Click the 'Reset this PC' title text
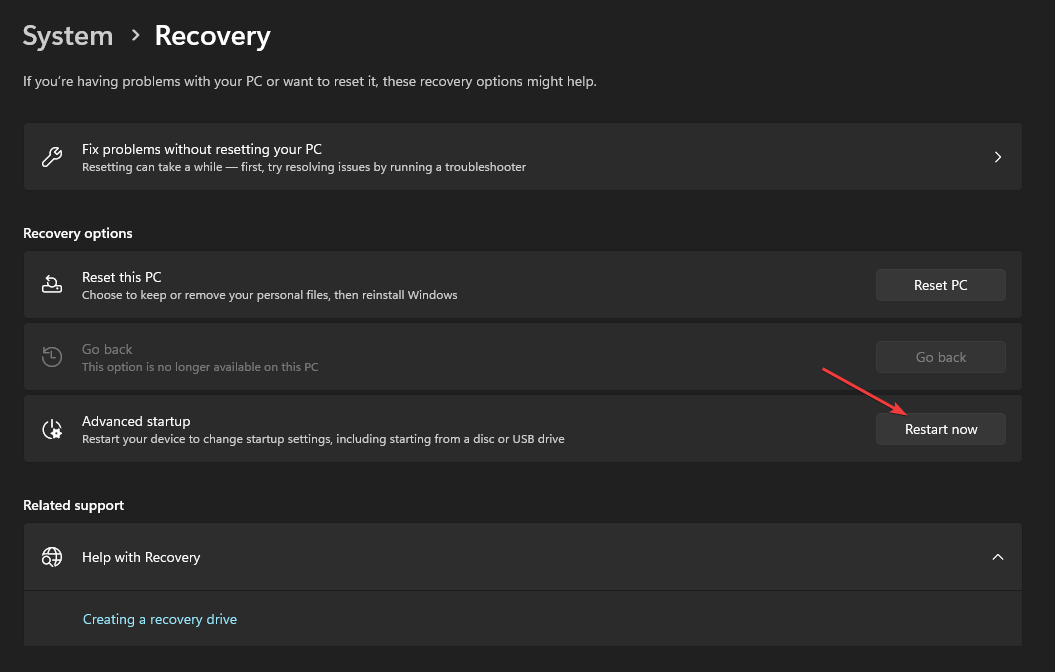 tap(122, 277)
